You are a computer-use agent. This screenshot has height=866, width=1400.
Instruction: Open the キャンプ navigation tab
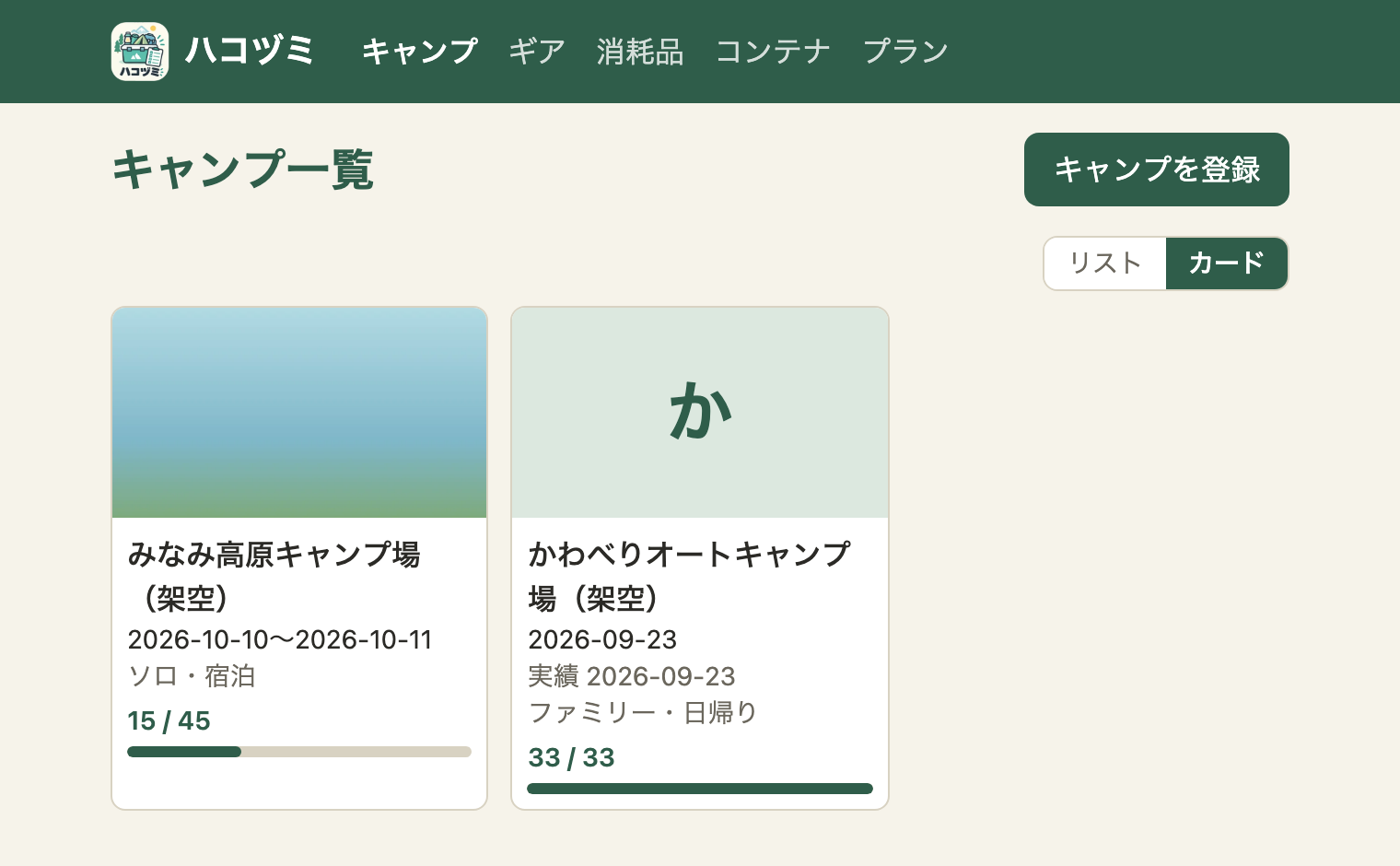[x=420, y=52]
